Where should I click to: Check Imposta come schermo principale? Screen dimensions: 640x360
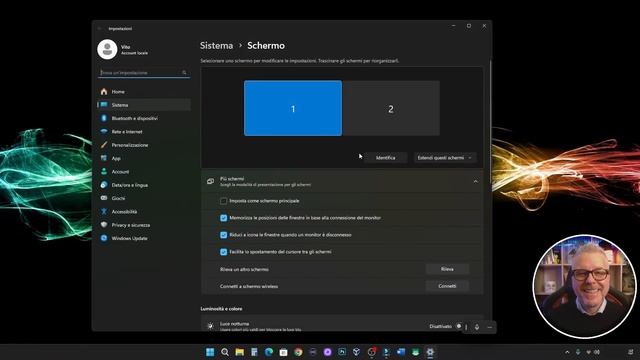[223, 201]
